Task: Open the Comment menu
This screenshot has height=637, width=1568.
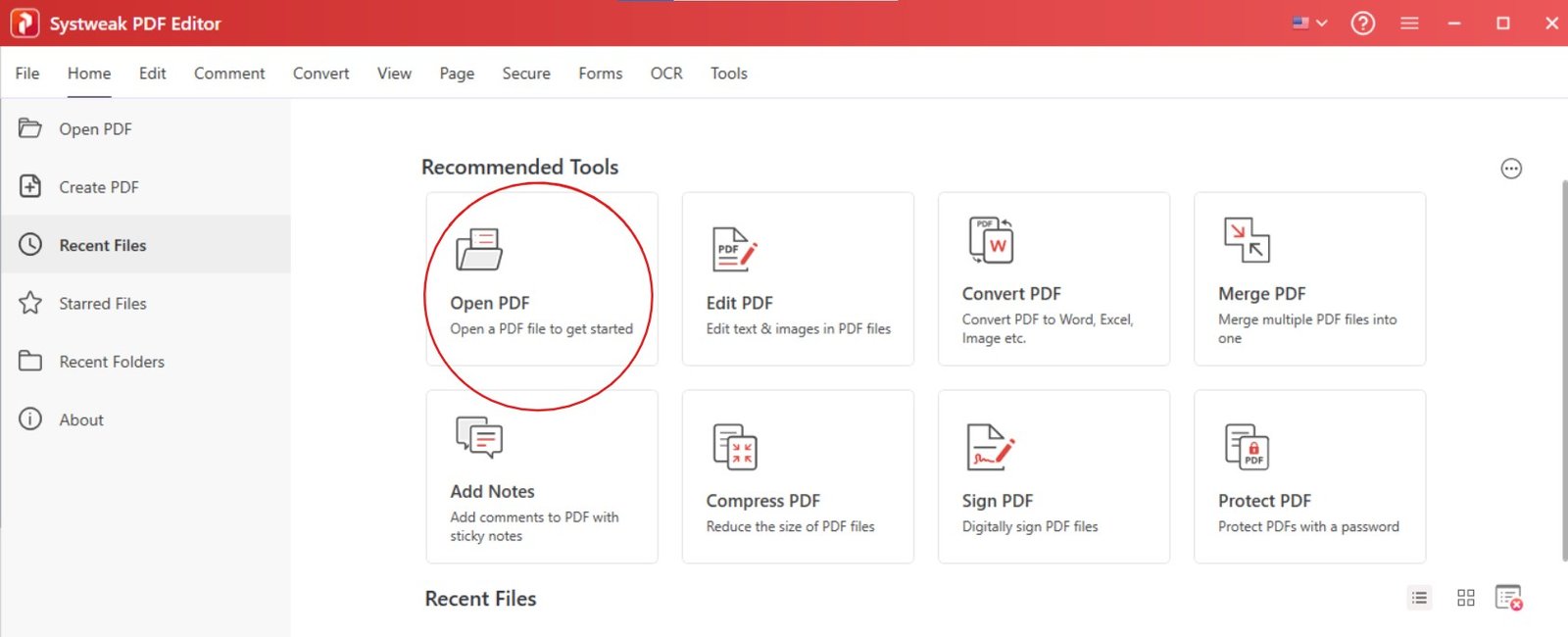Action: click(229, 73)
